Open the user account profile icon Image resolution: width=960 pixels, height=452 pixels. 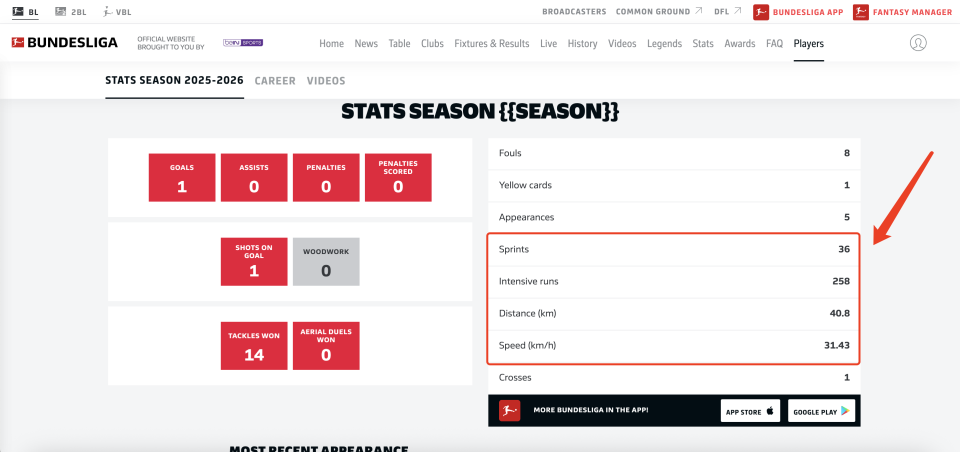coord(918,43)
